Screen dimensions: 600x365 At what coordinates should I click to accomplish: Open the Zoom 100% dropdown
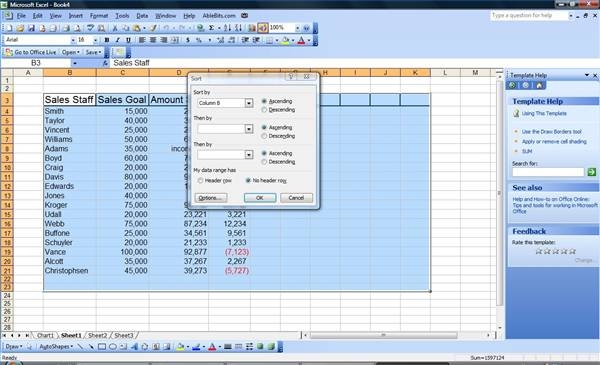coord(297,28)
